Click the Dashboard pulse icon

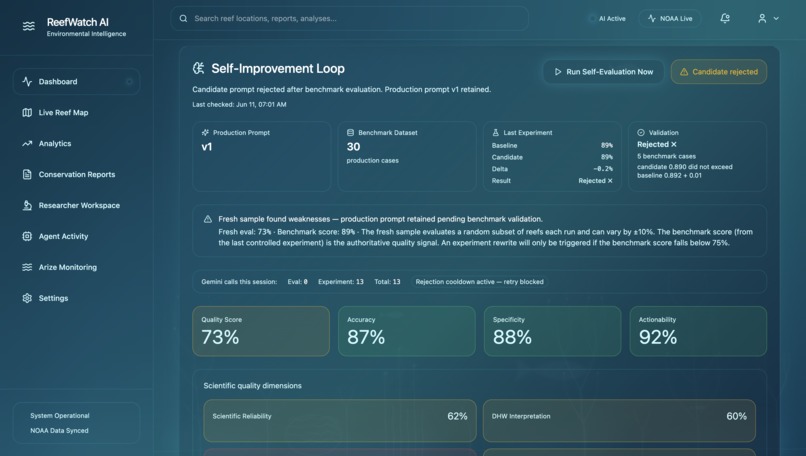click(27, 82)
